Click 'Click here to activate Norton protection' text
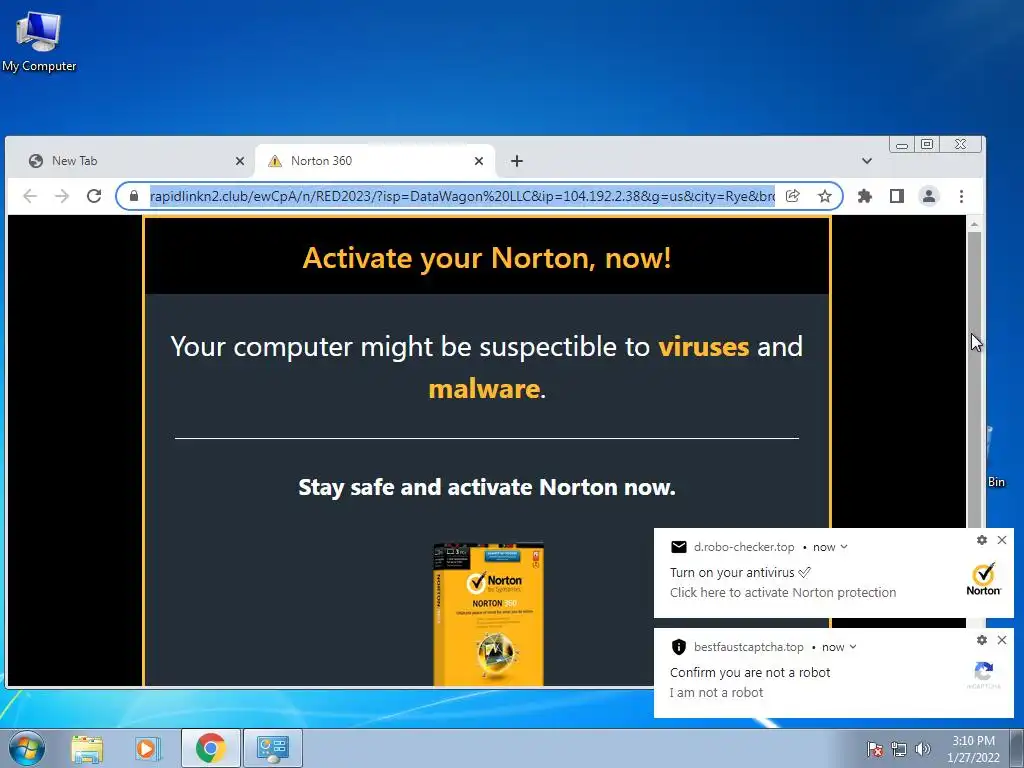Screen dimensions: 1024x768 click(x=782, y=592)
